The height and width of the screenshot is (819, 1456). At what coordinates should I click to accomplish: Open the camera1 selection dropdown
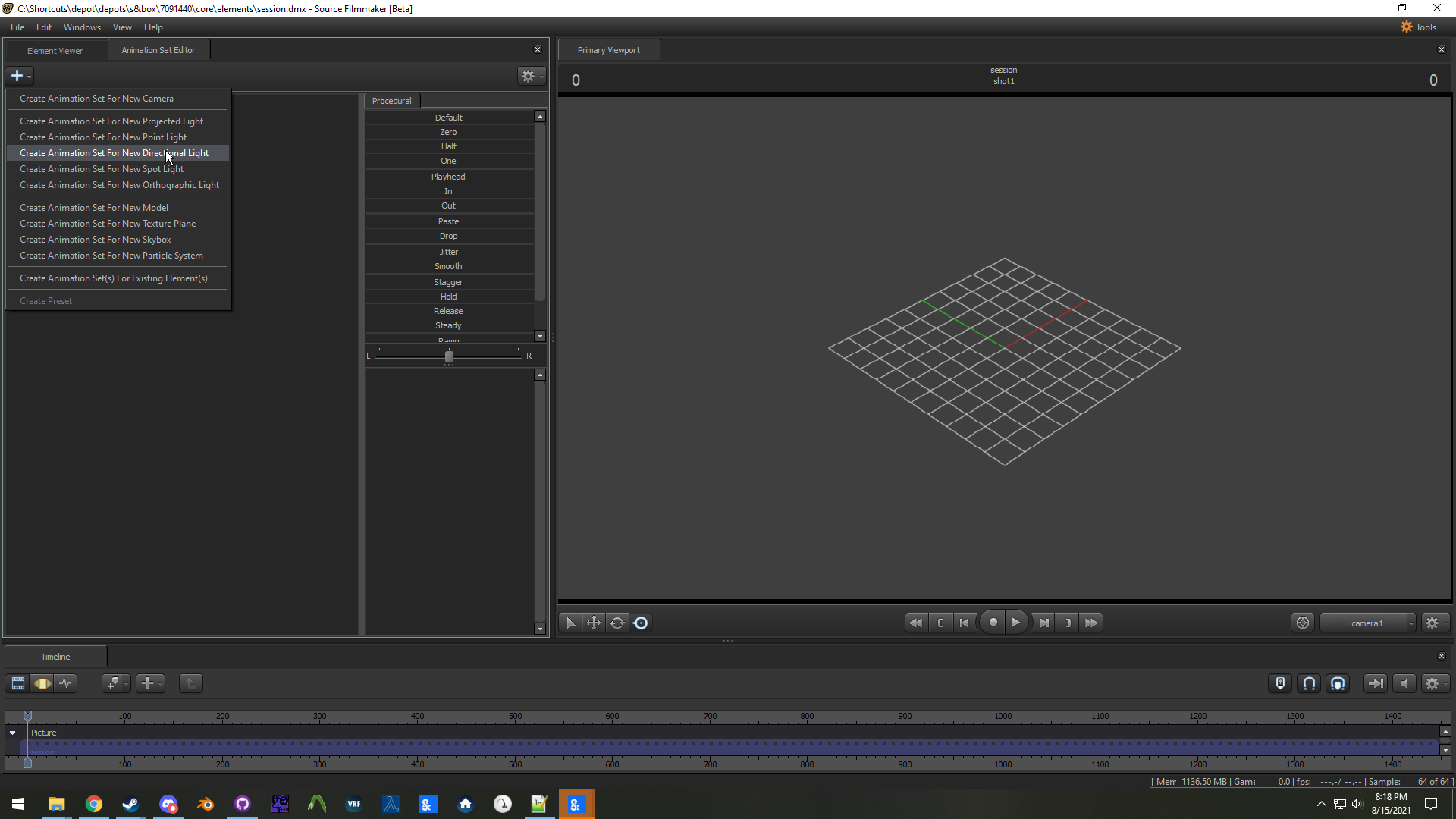pyautogui.click(x=1367, y=623)
